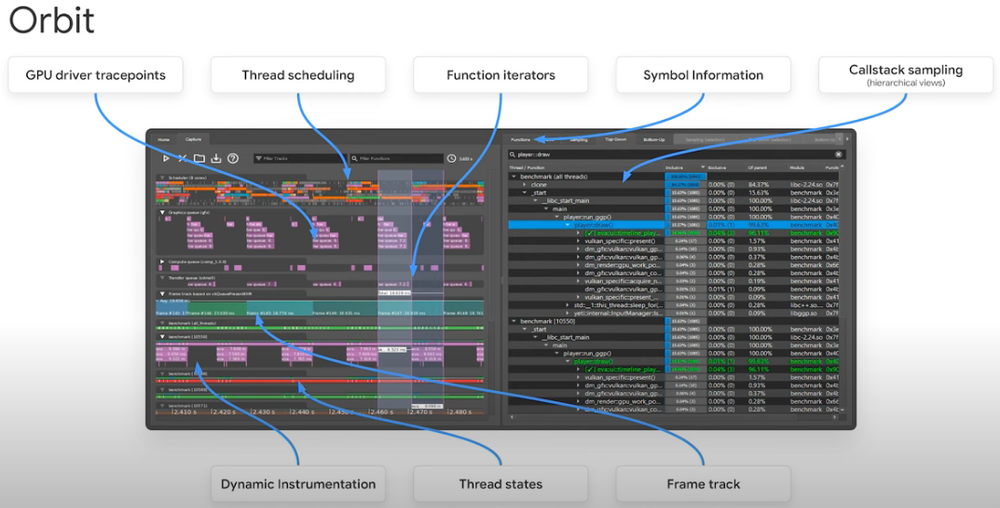Click Frame #146 in the frame track
Viewport: 1000px width, 508px height.
[x=345, y=309]
